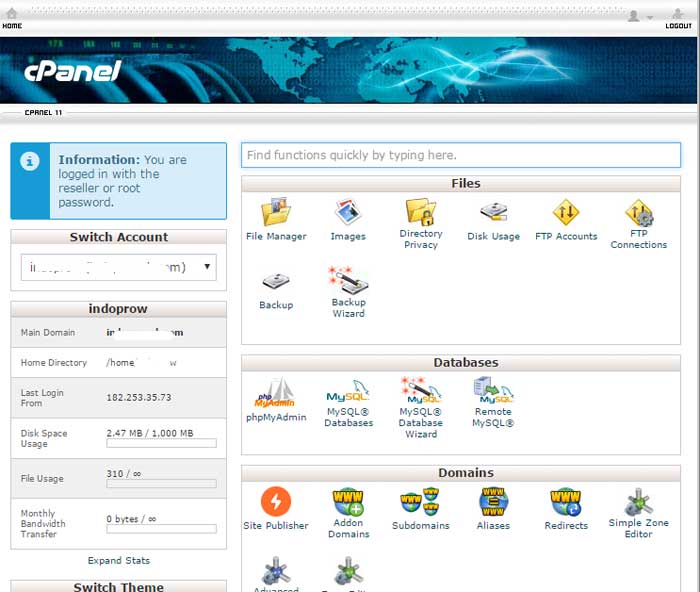
Task: Open FTP Connections icon
Action: tap(639, 213)
